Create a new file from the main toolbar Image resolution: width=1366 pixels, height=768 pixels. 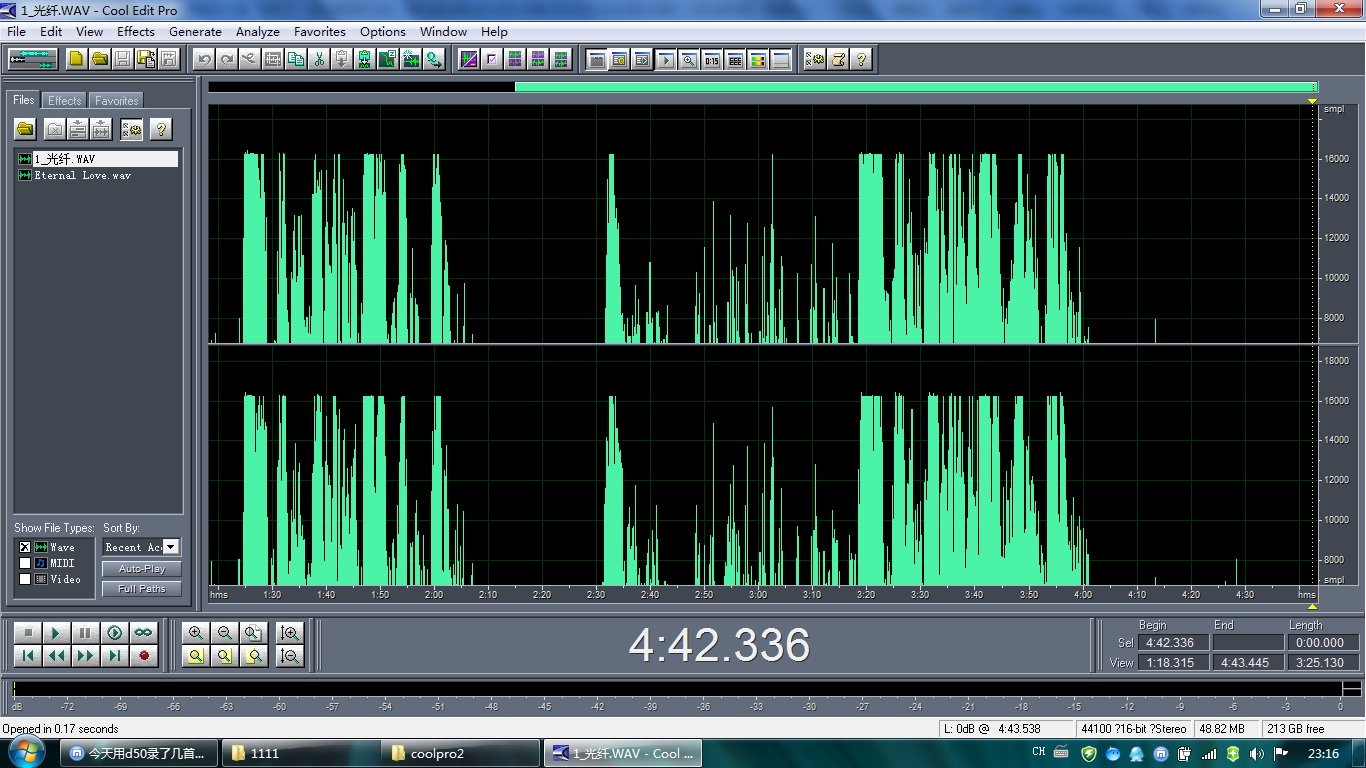click(x=77, y=59)
